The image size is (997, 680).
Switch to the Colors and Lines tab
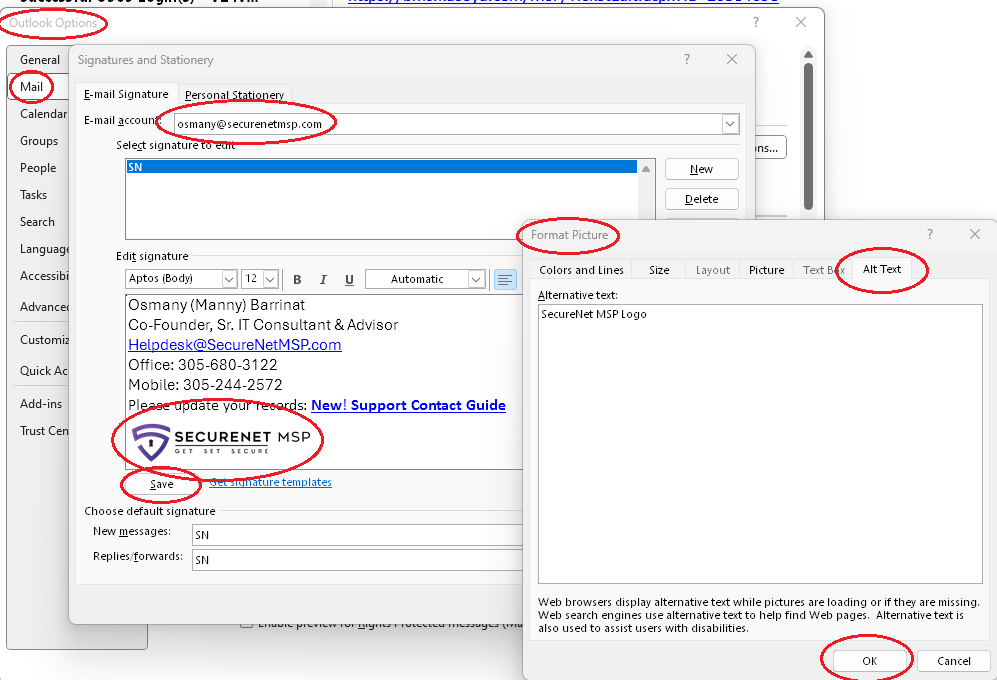(x=581, y=270)
